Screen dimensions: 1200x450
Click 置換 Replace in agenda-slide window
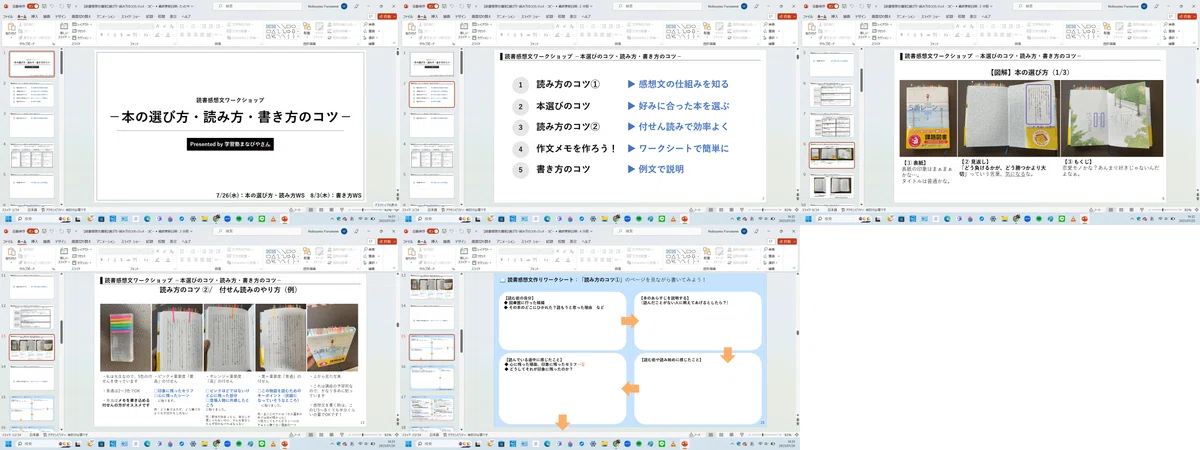769,31
